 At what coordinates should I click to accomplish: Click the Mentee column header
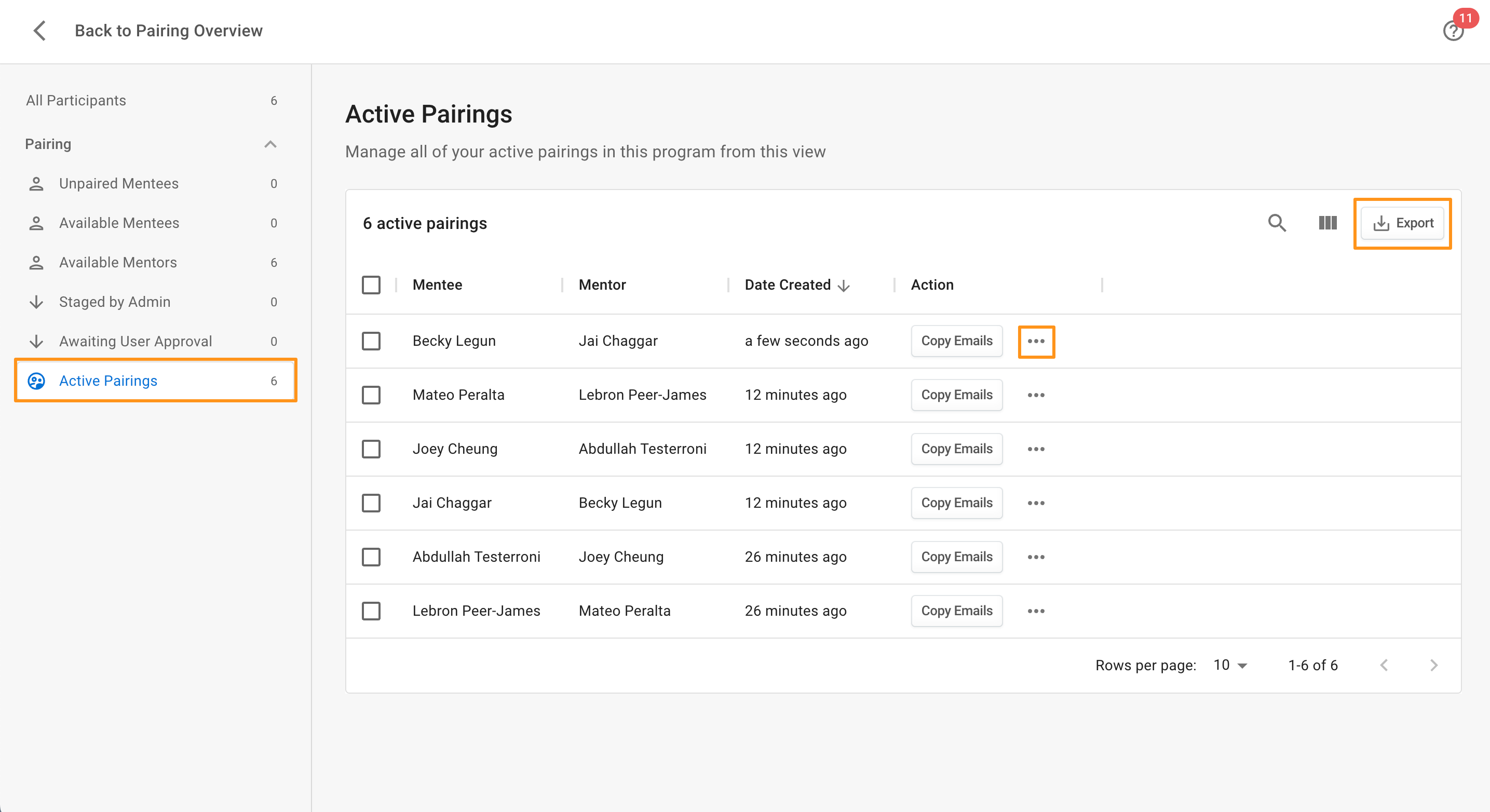tap(437, 285)
